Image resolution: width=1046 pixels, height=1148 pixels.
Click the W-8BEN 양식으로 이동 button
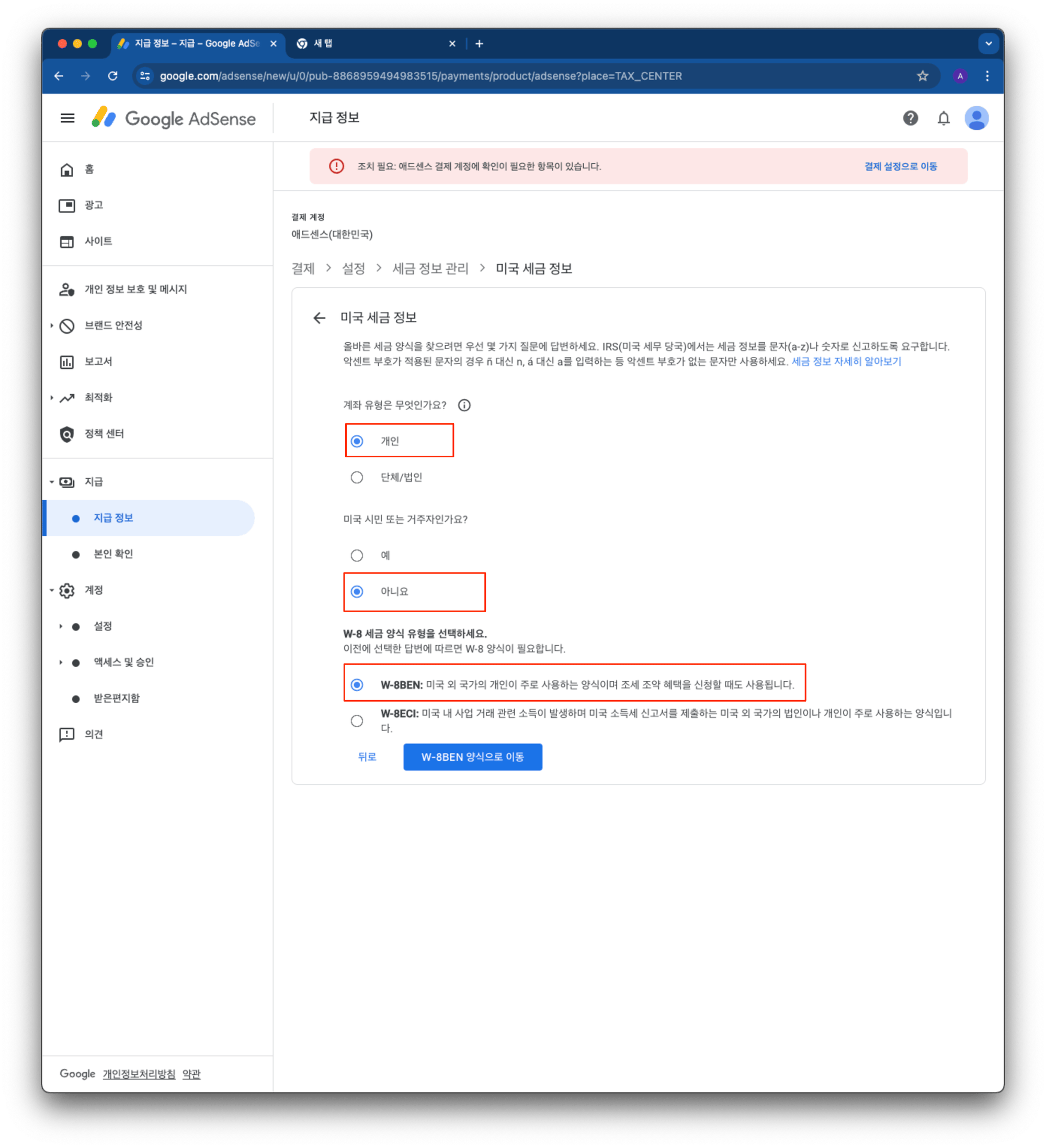tap(472, 757)
